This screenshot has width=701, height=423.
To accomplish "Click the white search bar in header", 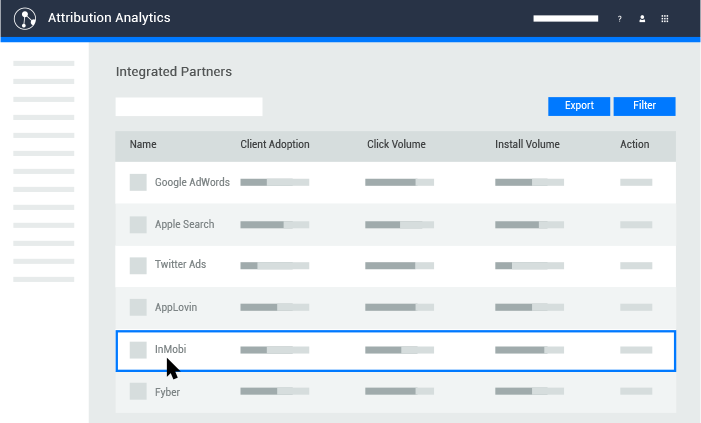I will point(566,18).
